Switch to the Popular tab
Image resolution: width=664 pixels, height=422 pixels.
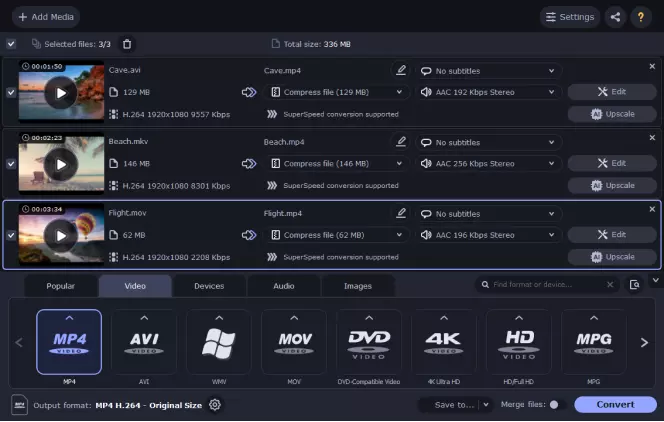point(61,286)
